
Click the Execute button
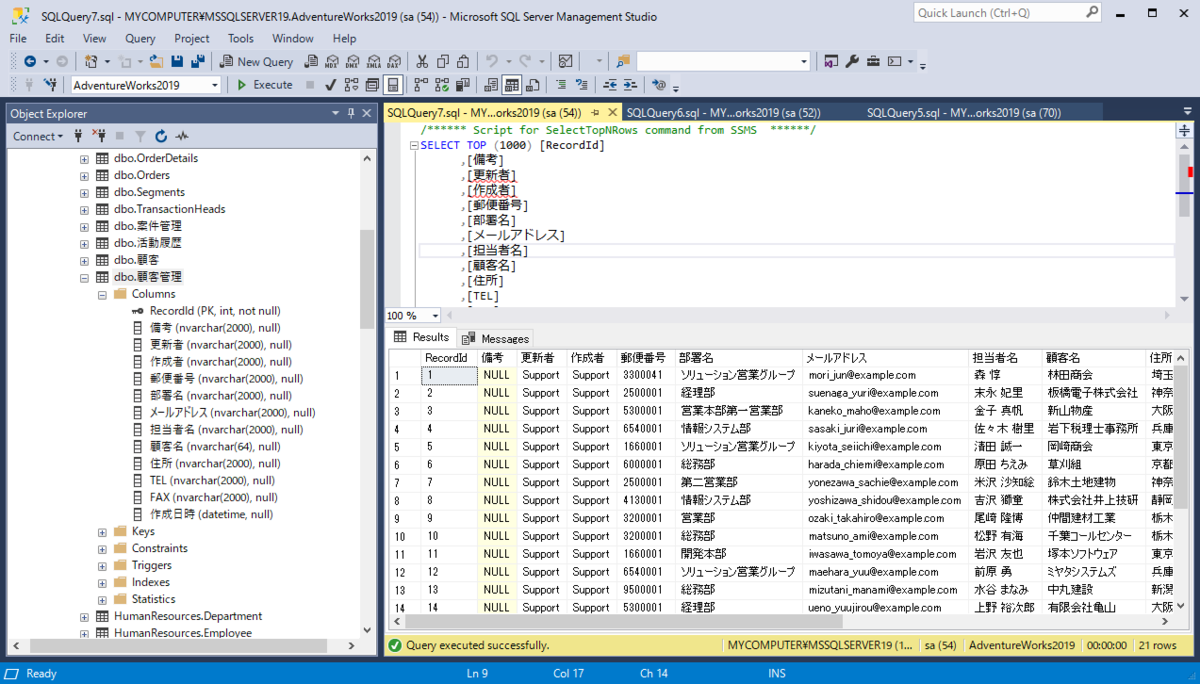[x=264, y=85]
